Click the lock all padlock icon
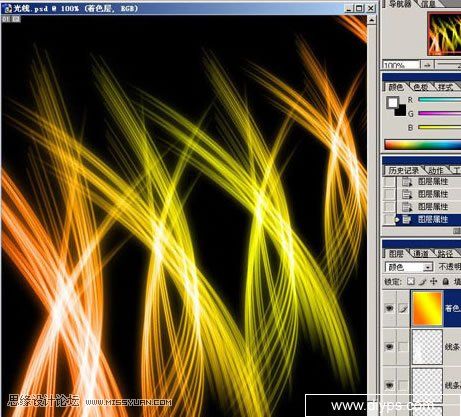 446,281
